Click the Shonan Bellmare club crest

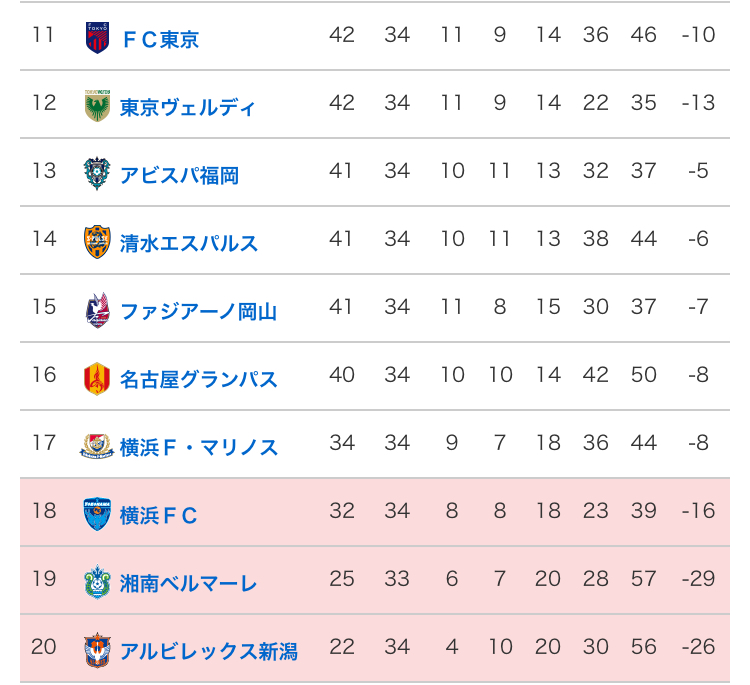(97, 582)
